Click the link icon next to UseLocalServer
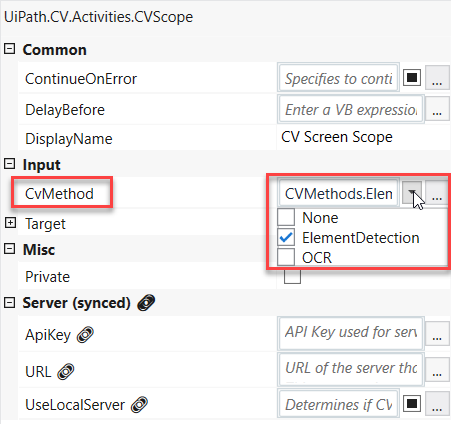This screenshot has height=424, width=451. pos(139,405)
